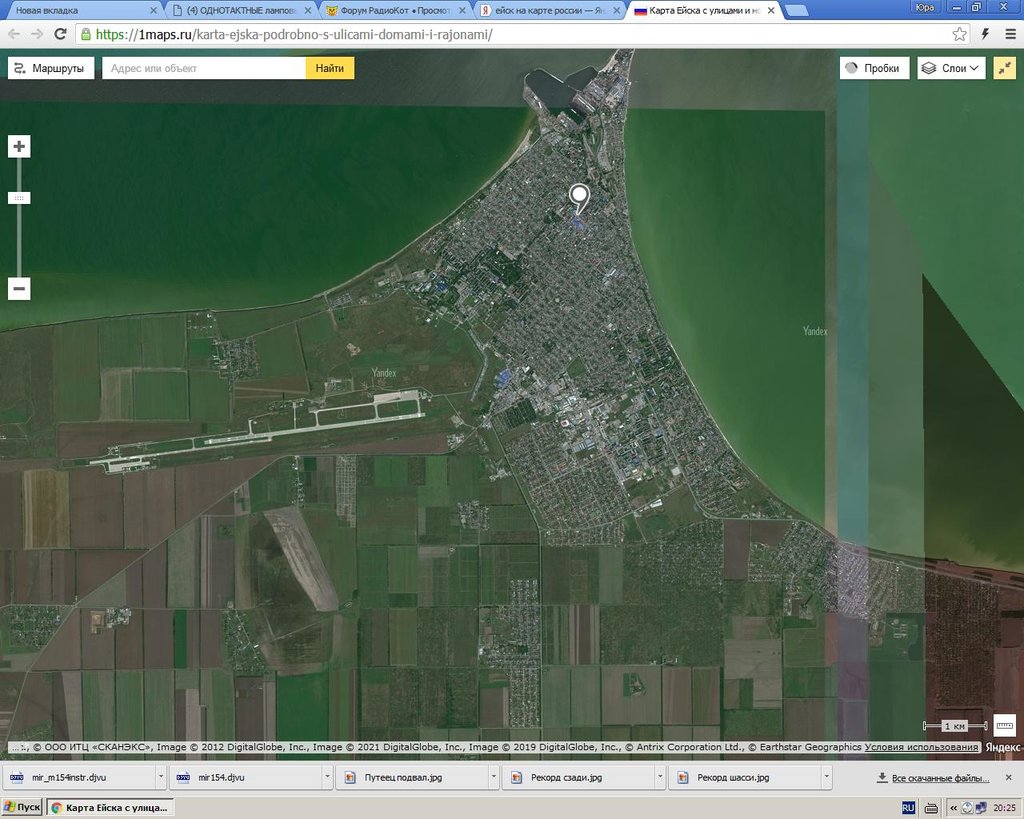This screenshot has height=819, width=1024.
Task: Click the green padlock security icon
Action: tap(86, 34)
